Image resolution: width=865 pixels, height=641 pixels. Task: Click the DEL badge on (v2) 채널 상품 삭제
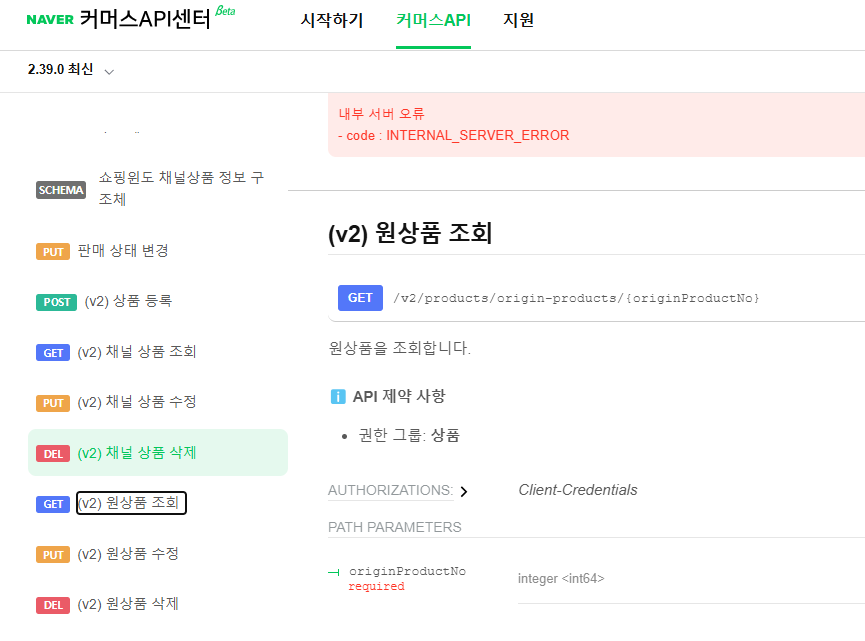tap(53, 452)
